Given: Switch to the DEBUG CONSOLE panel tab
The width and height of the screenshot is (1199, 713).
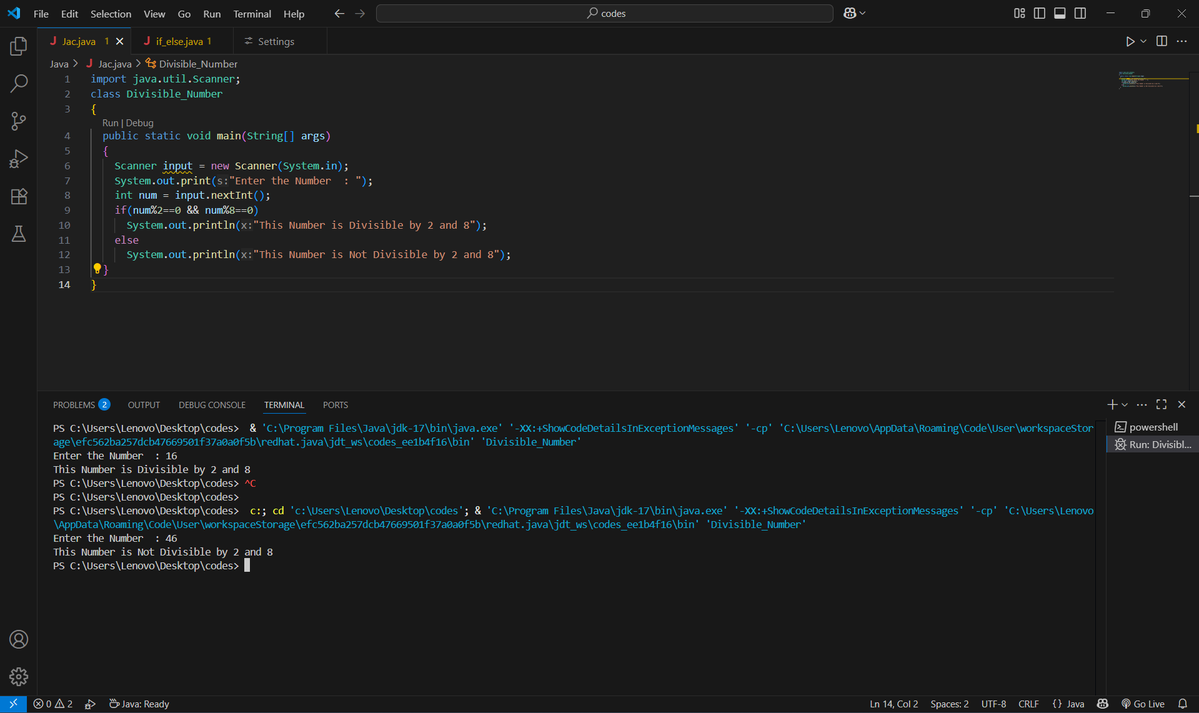Looking at the screenshot, I should point(212,405).
